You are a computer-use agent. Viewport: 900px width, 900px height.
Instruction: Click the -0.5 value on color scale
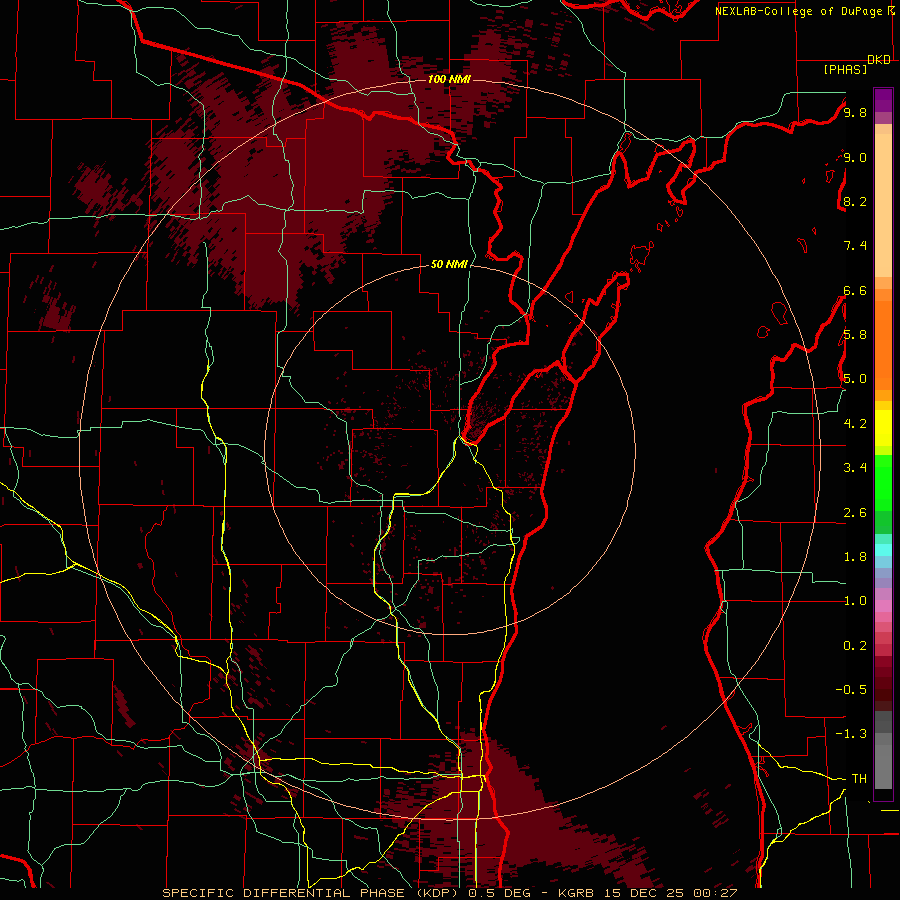pos(851,690)
